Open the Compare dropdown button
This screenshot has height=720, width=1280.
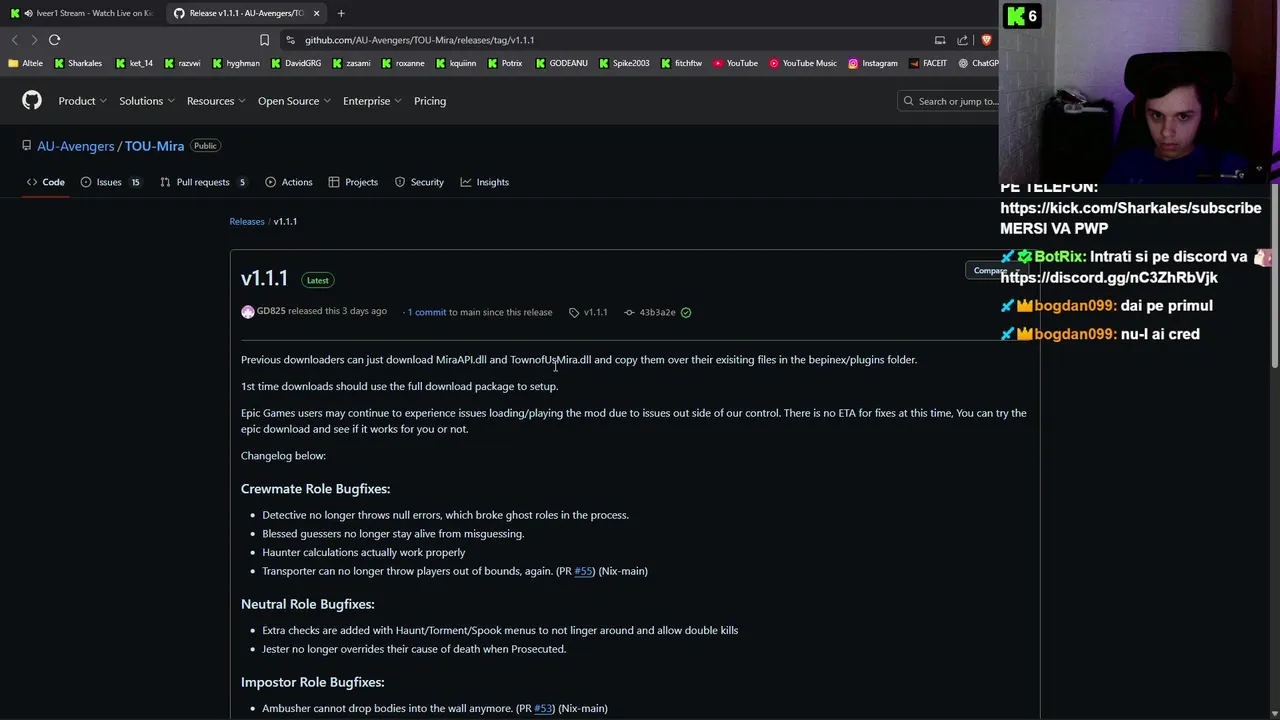pyautogui.click(x=996, y=271)
